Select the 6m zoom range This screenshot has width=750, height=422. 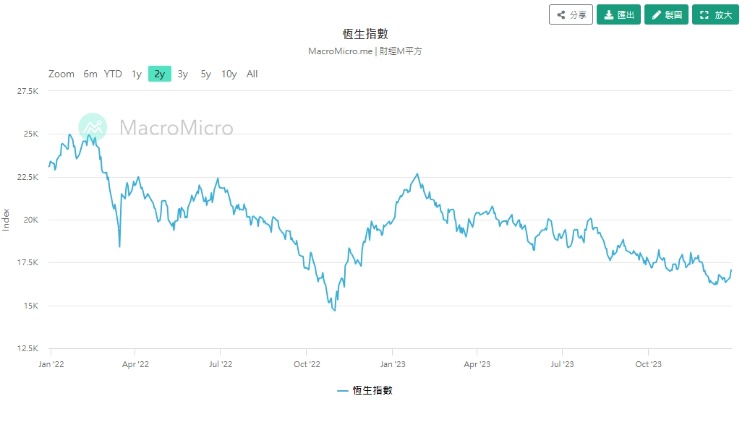(x=90, y=74)
